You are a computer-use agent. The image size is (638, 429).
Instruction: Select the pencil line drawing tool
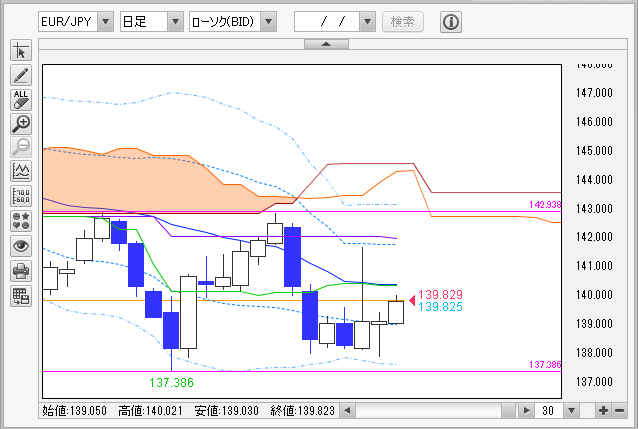pyautogui.click(x=21, y=75)
